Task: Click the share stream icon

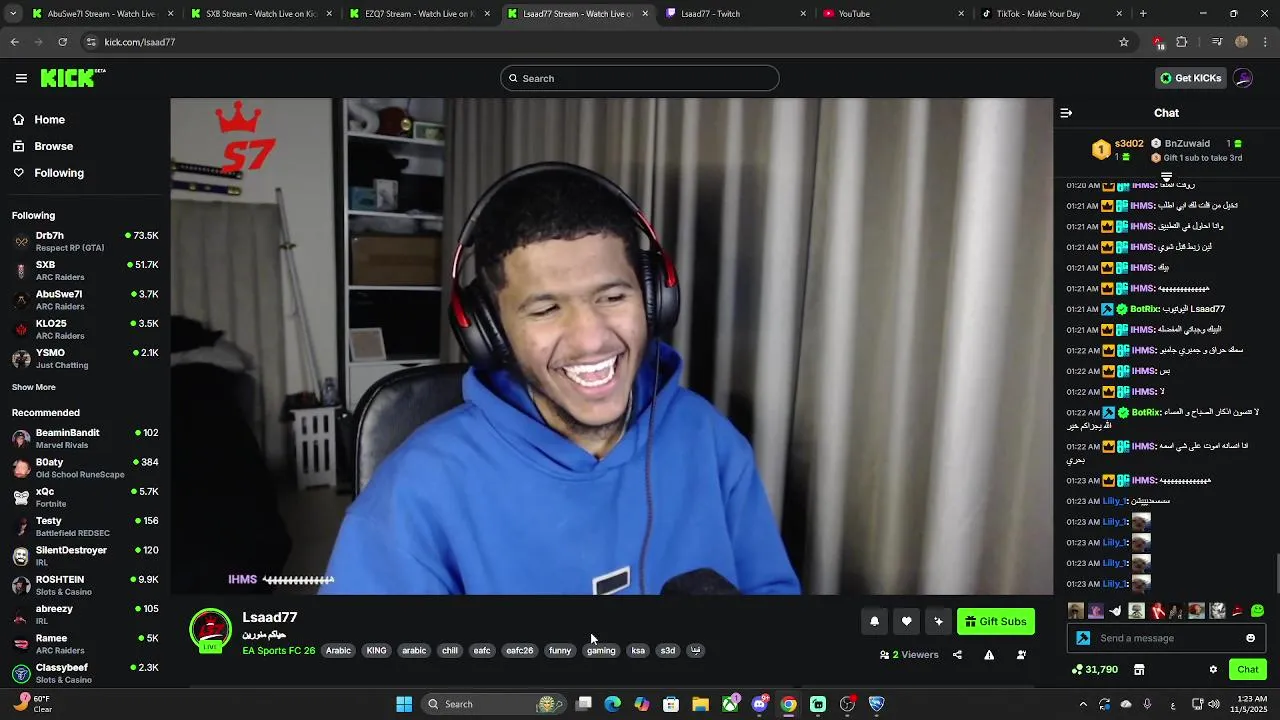Action: [x=957, y=655]
